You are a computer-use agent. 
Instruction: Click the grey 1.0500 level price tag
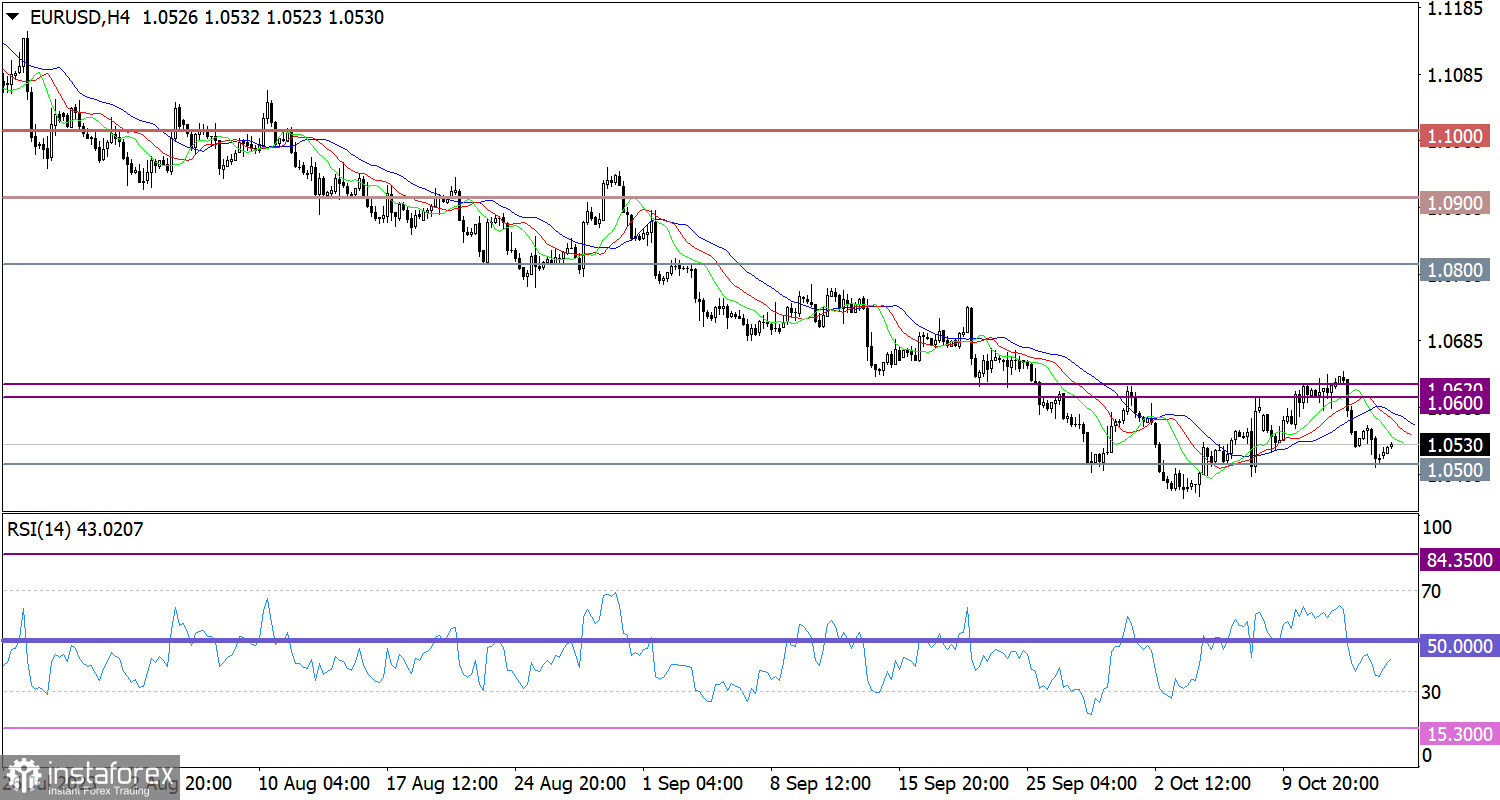pyautogui.click(x=1456, y=471)
